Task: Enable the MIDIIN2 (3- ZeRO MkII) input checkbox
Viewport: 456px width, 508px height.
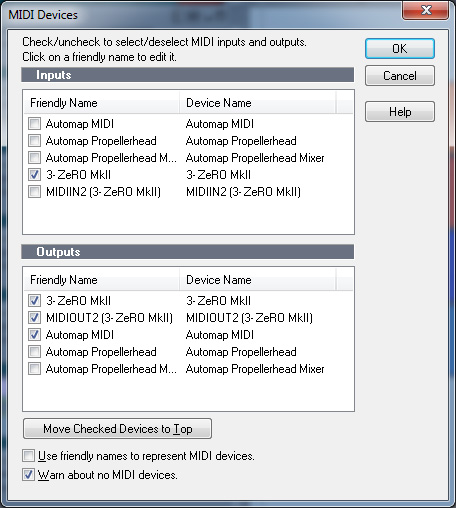Action: (x=34, y=192)
